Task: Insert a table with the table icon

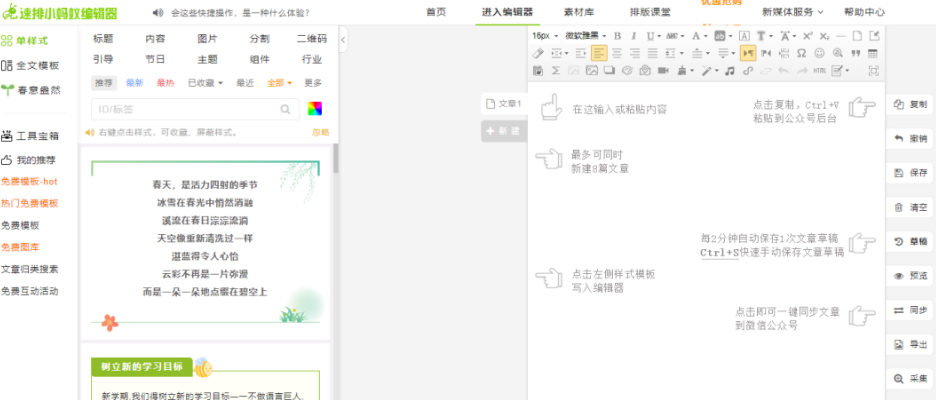Action: pos(873,53)
